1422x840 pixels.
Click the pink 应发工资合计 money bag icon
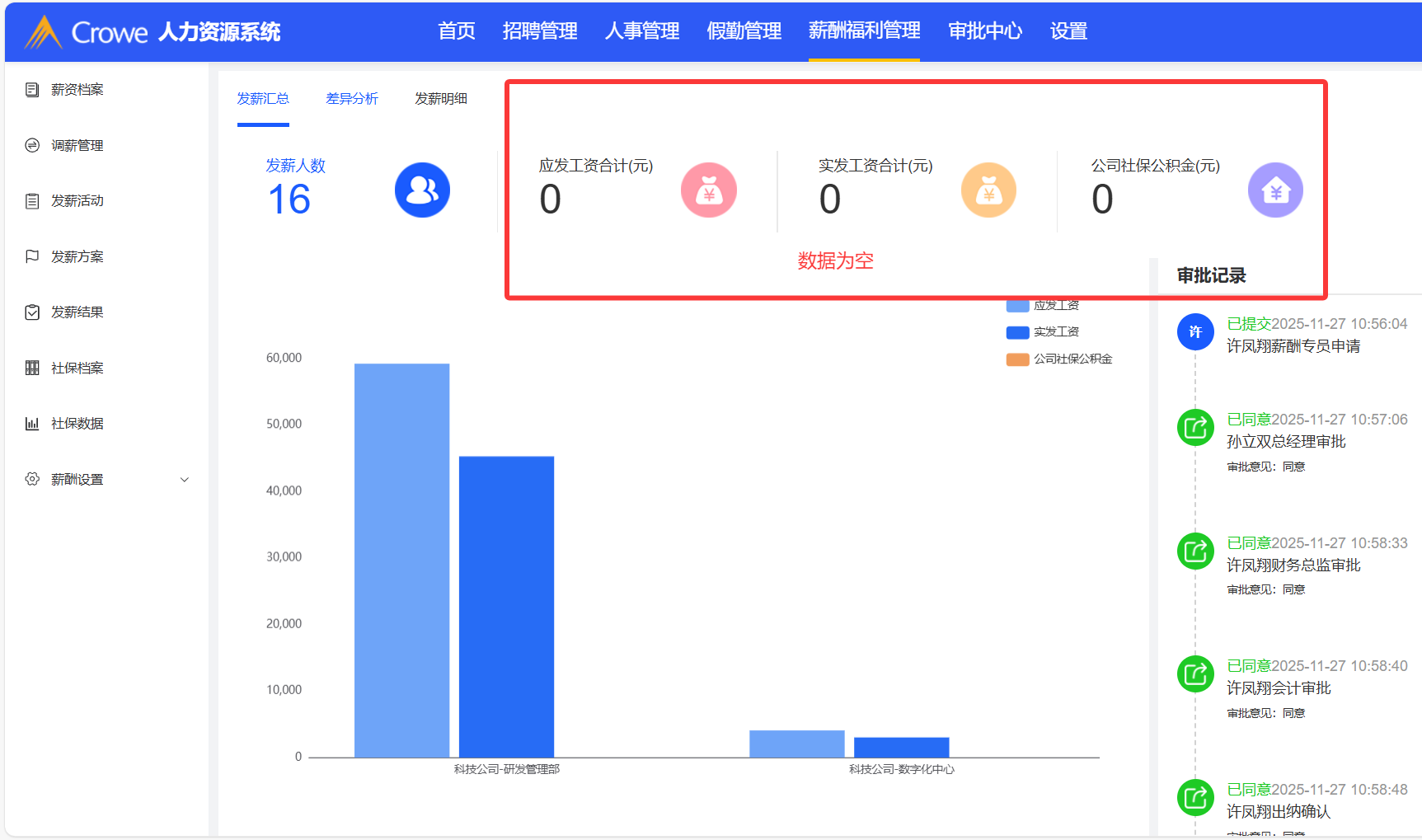point(709,190)
